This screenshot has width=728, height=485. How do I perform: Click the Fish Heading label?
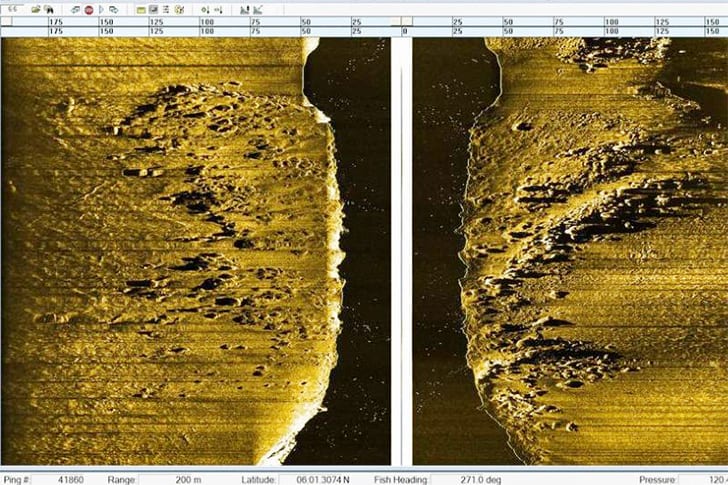[401, 479]
